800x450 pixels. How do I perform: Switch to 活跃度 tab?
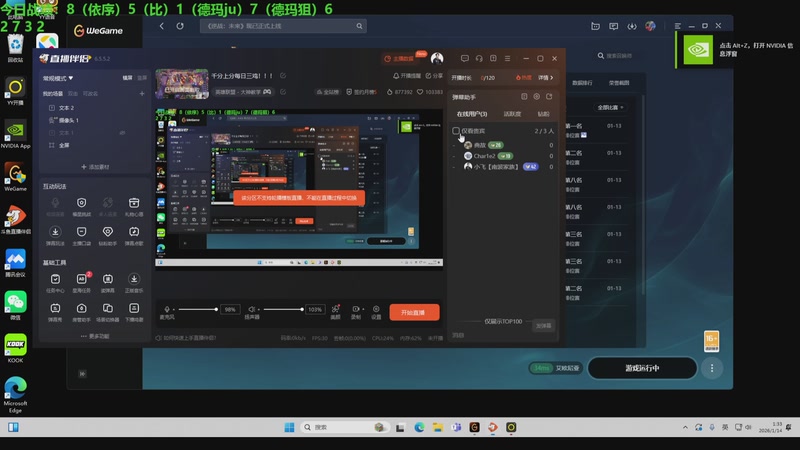click(512, 114)
